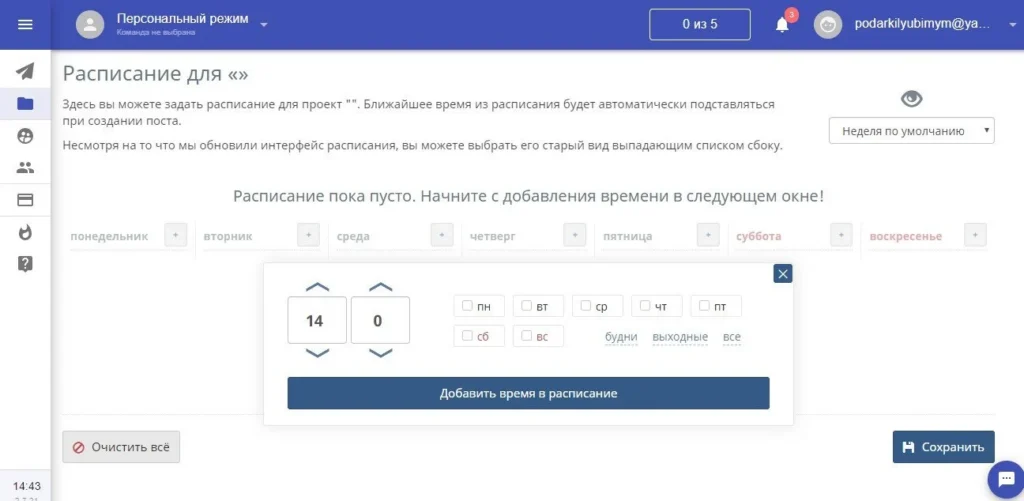Viewport: 1024px width, 501px height.
Task: Click Добавить время в расписание
Action: [528, 393]
